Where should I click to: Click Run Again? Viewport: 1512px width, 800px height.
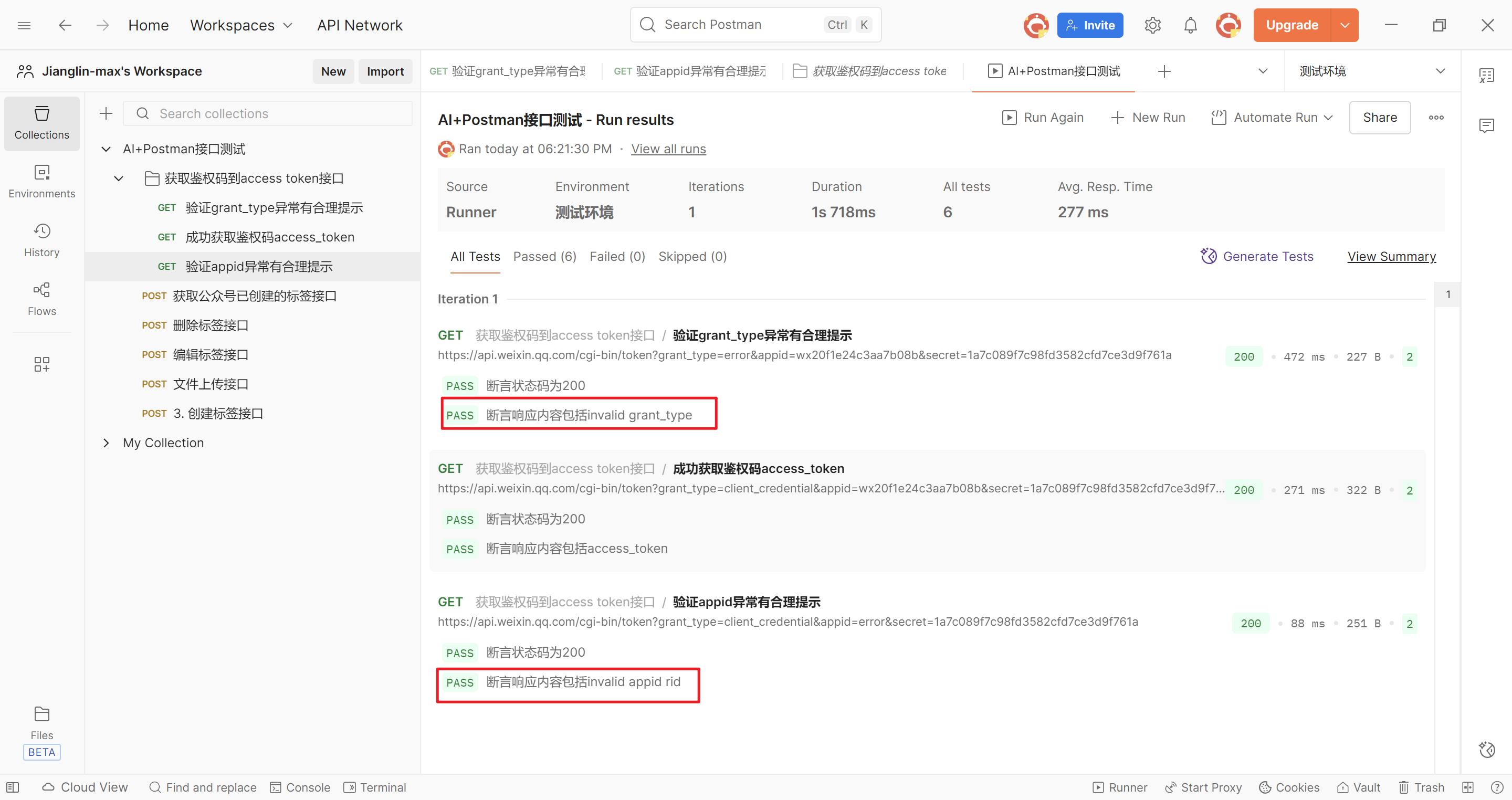(1043, 118)
